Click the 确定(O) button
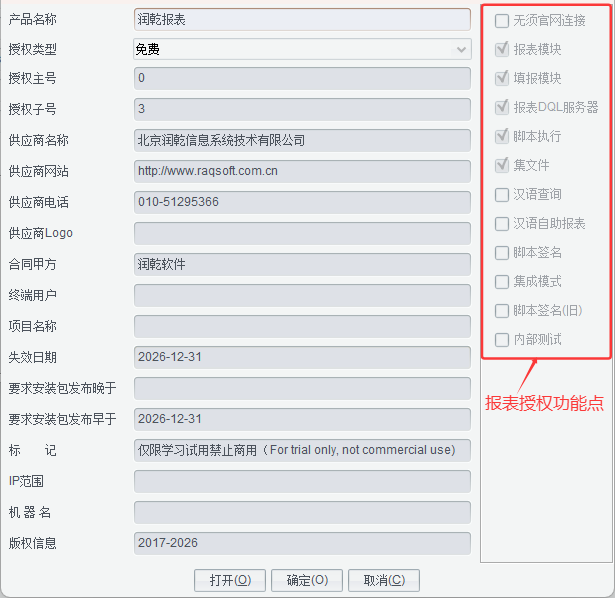Screen dimensions: 615x598 [306, 580]
